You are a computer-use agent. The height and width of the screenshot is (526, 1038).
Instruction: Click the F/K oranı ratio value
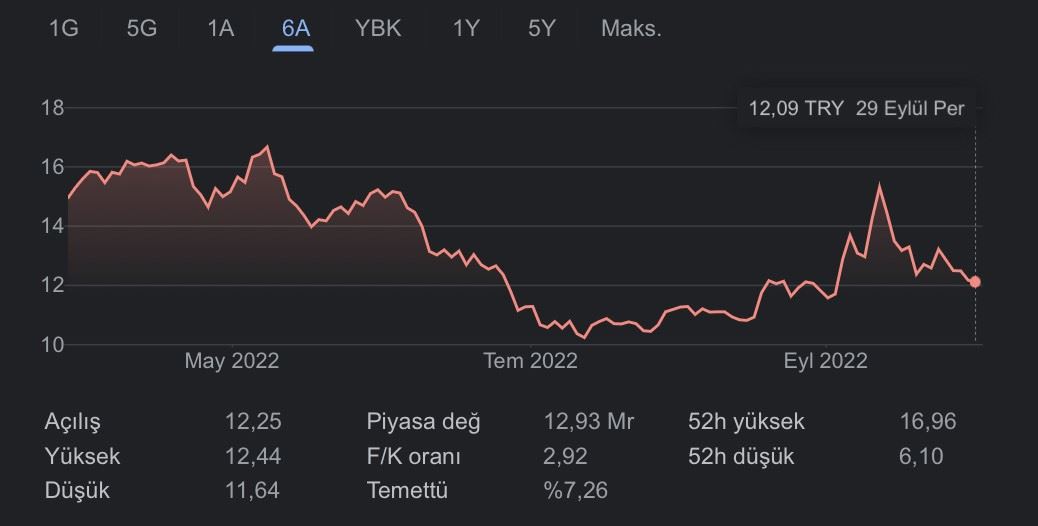(x=565, y=456)
